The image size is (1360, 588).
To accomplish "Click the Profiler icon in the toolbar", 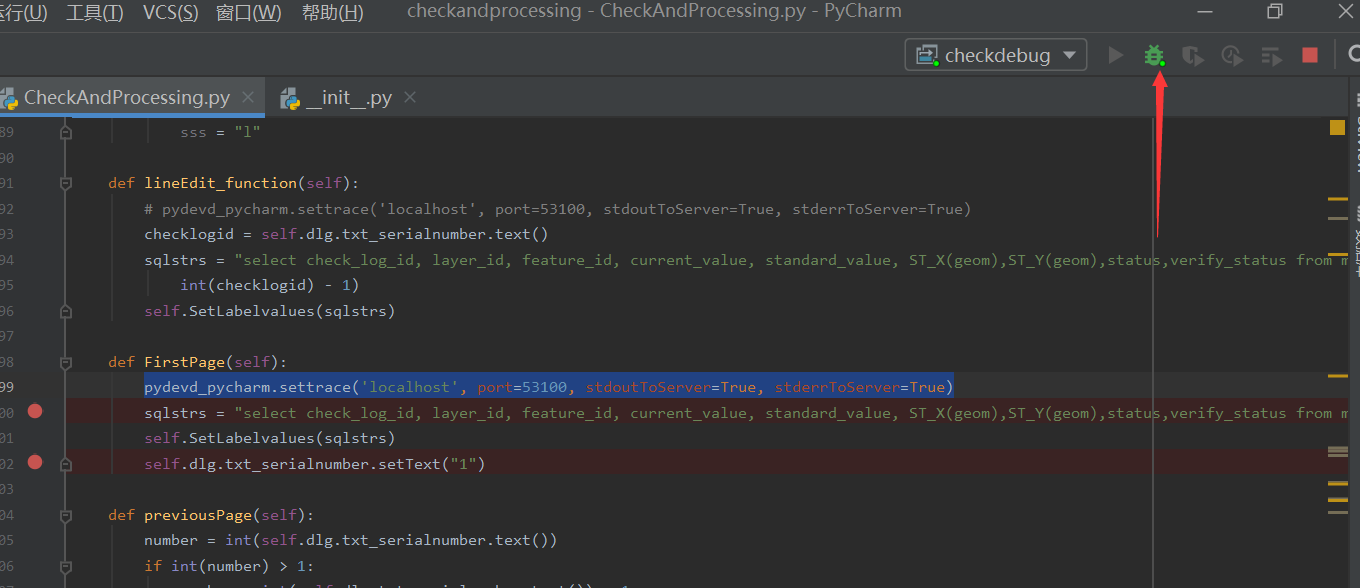I will [x=1231, y=55].
